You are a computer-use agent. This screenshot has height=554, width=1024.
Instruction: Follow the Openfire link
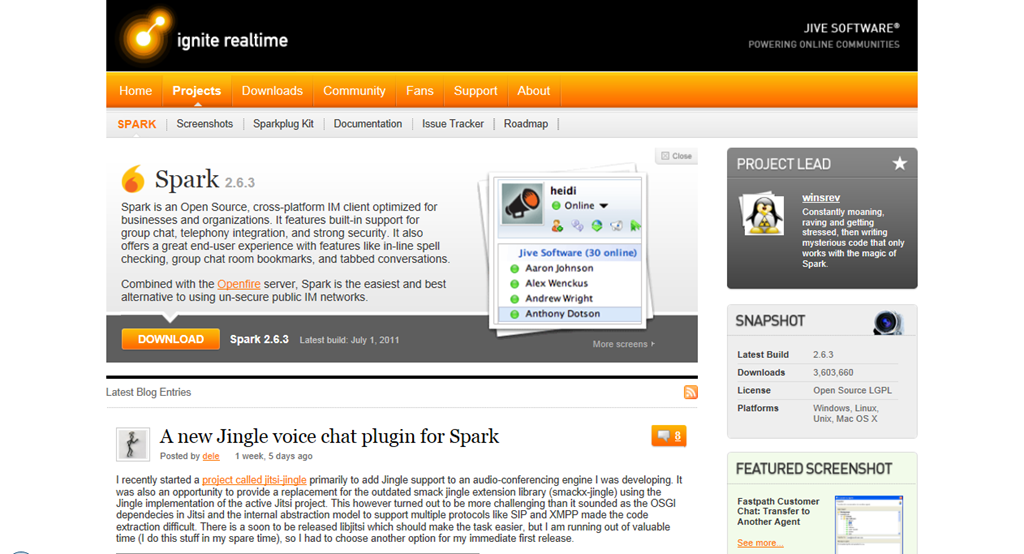click(x=238, y=284)
